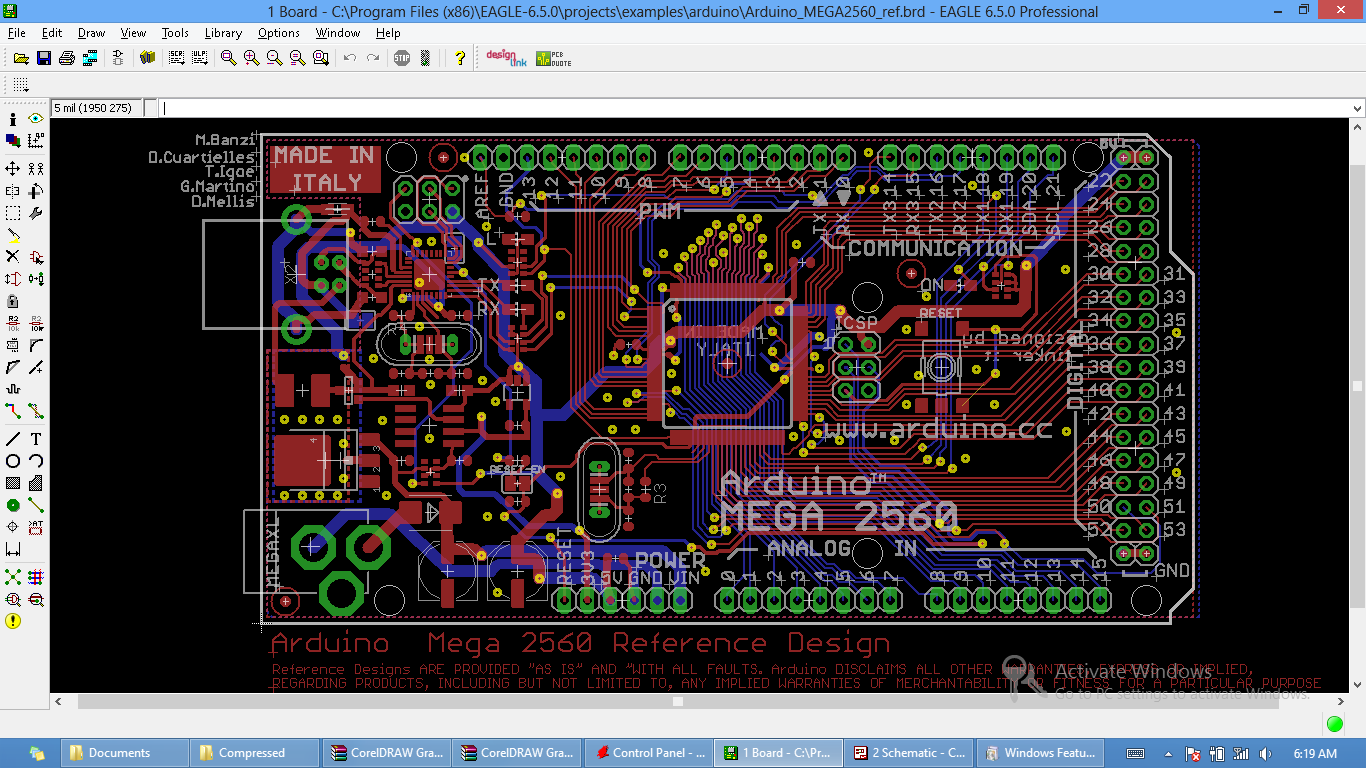Select the Dimension tool
The height and width of the screenshot is (768, 1366).
[13, 549]
